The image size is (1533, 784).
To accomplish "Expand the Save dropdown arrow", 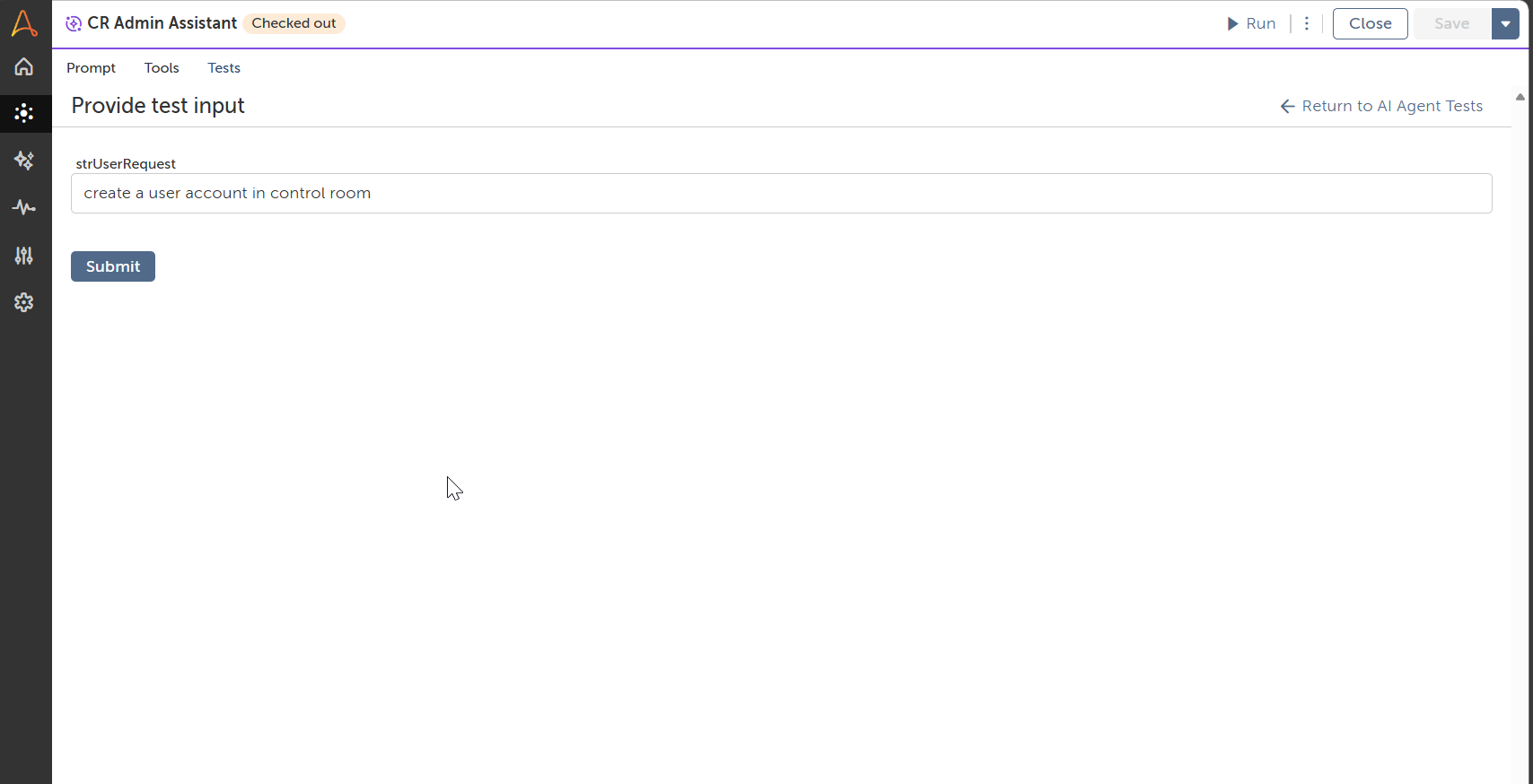I will (1505, 24).
